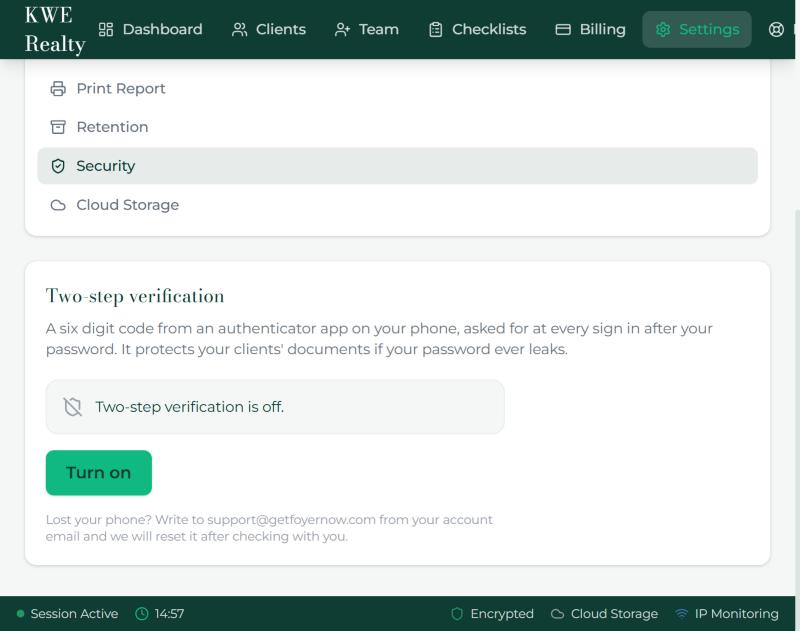Click the session timer clock icon
The image size is (800, 631).
[142, 614]
